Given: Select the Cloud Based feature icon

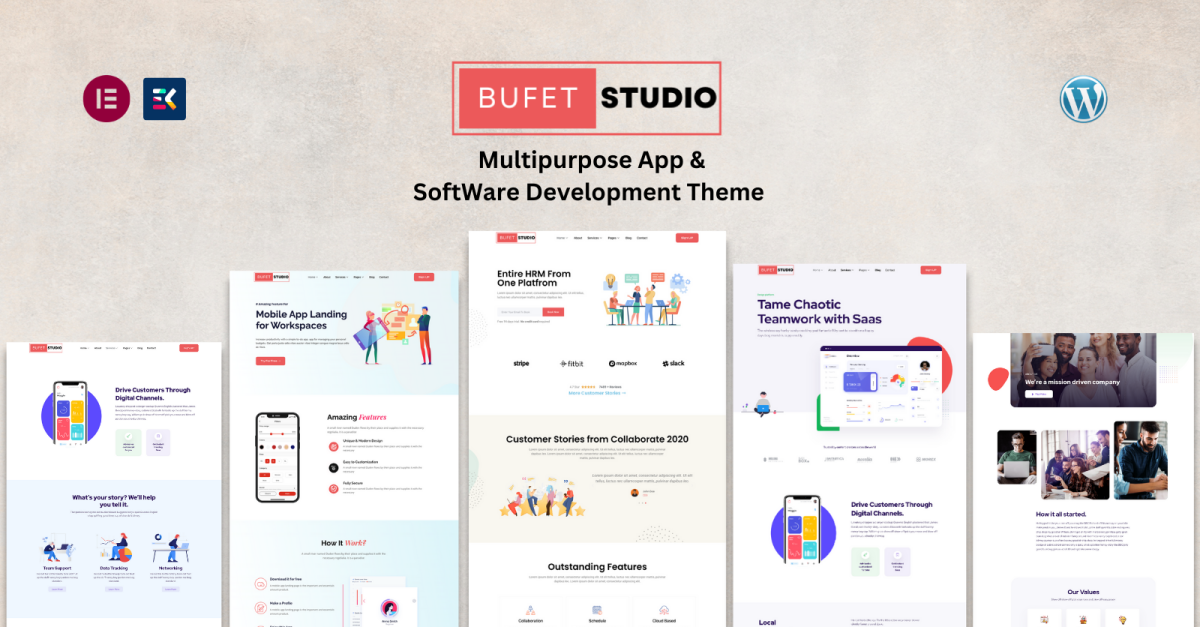Looking at the screenshot, I should click(664, 610).
